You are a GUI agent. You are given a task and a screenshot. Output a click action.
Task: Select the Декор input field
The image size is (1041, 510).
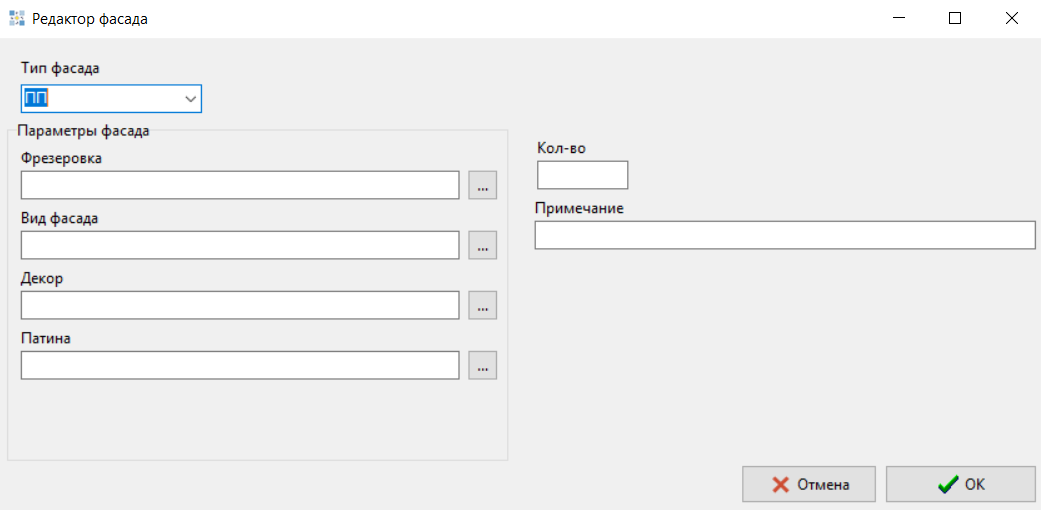[240, 305]
